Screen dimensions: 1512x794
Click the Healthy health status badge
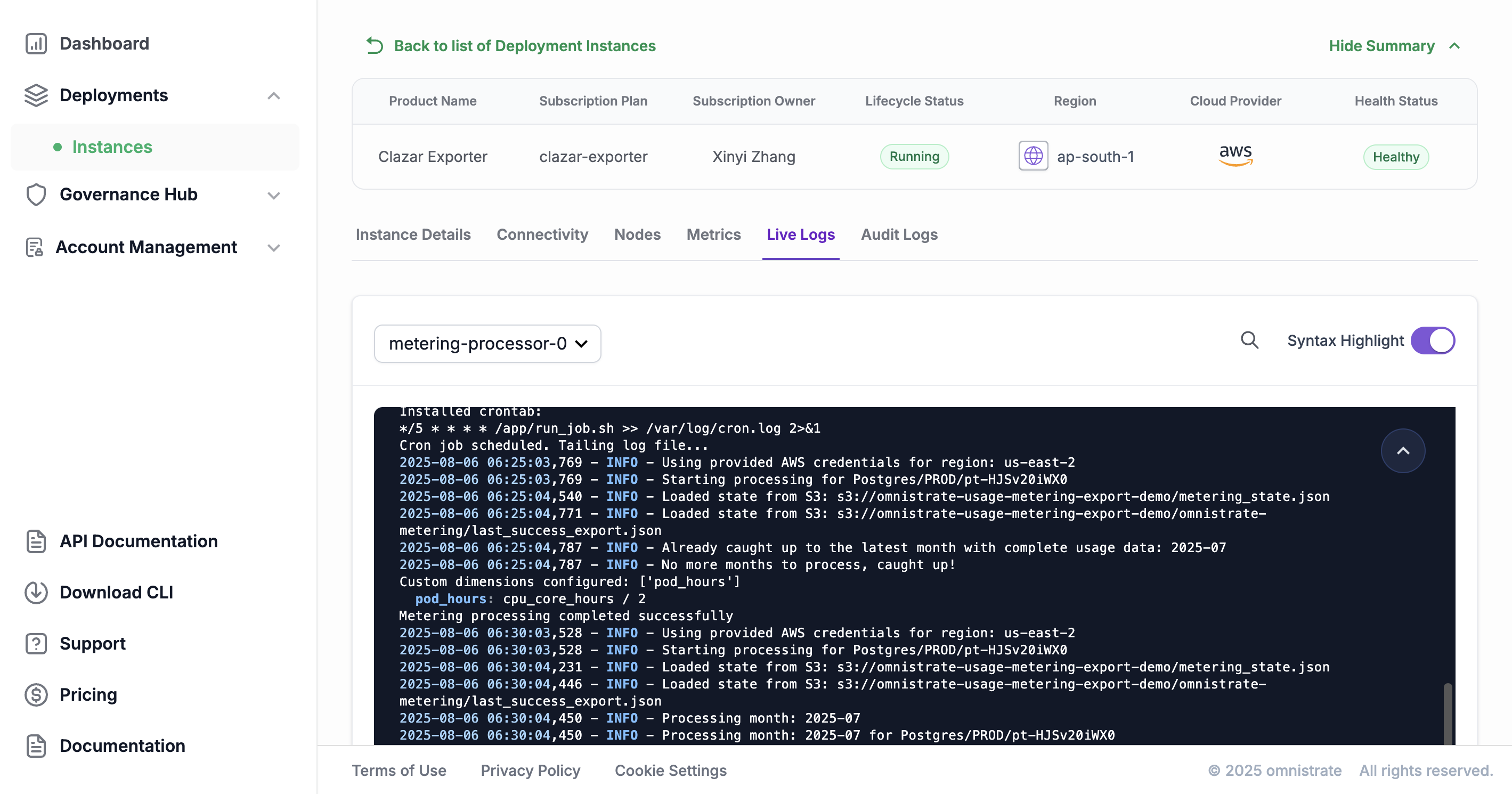(1396, 157)
